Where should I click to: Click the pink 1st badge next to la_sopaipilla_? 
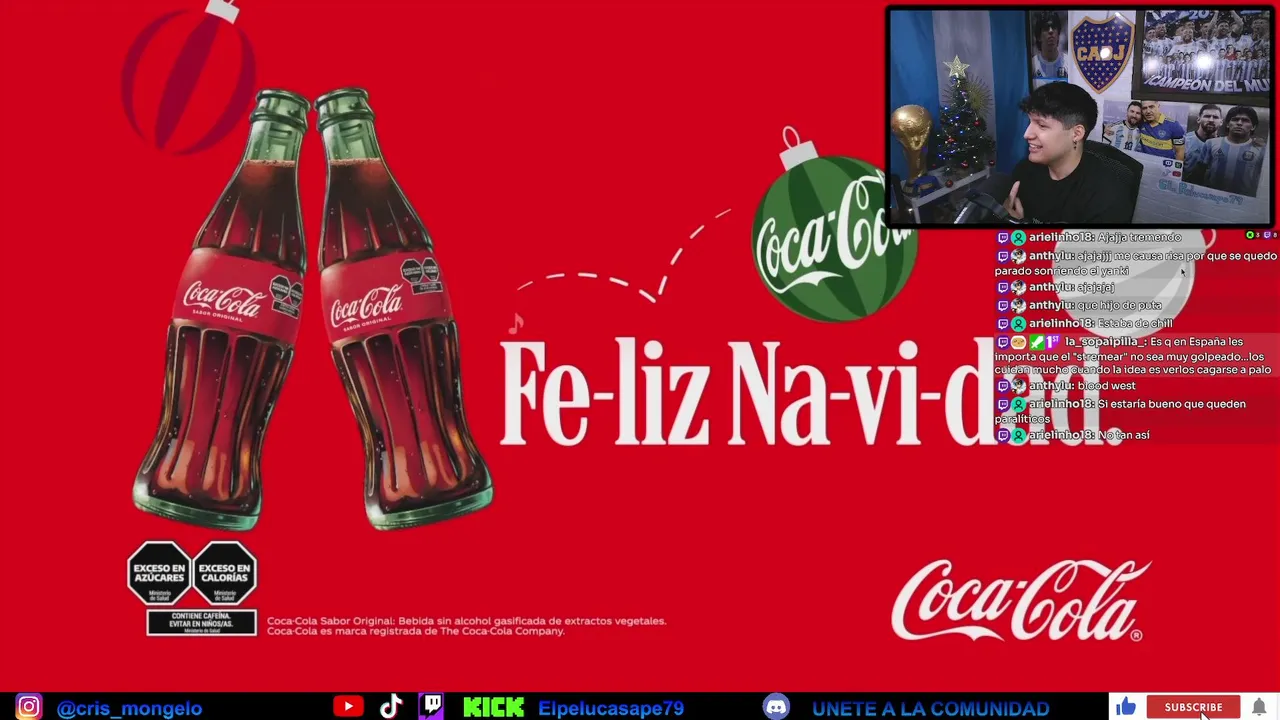[1053, 342]
